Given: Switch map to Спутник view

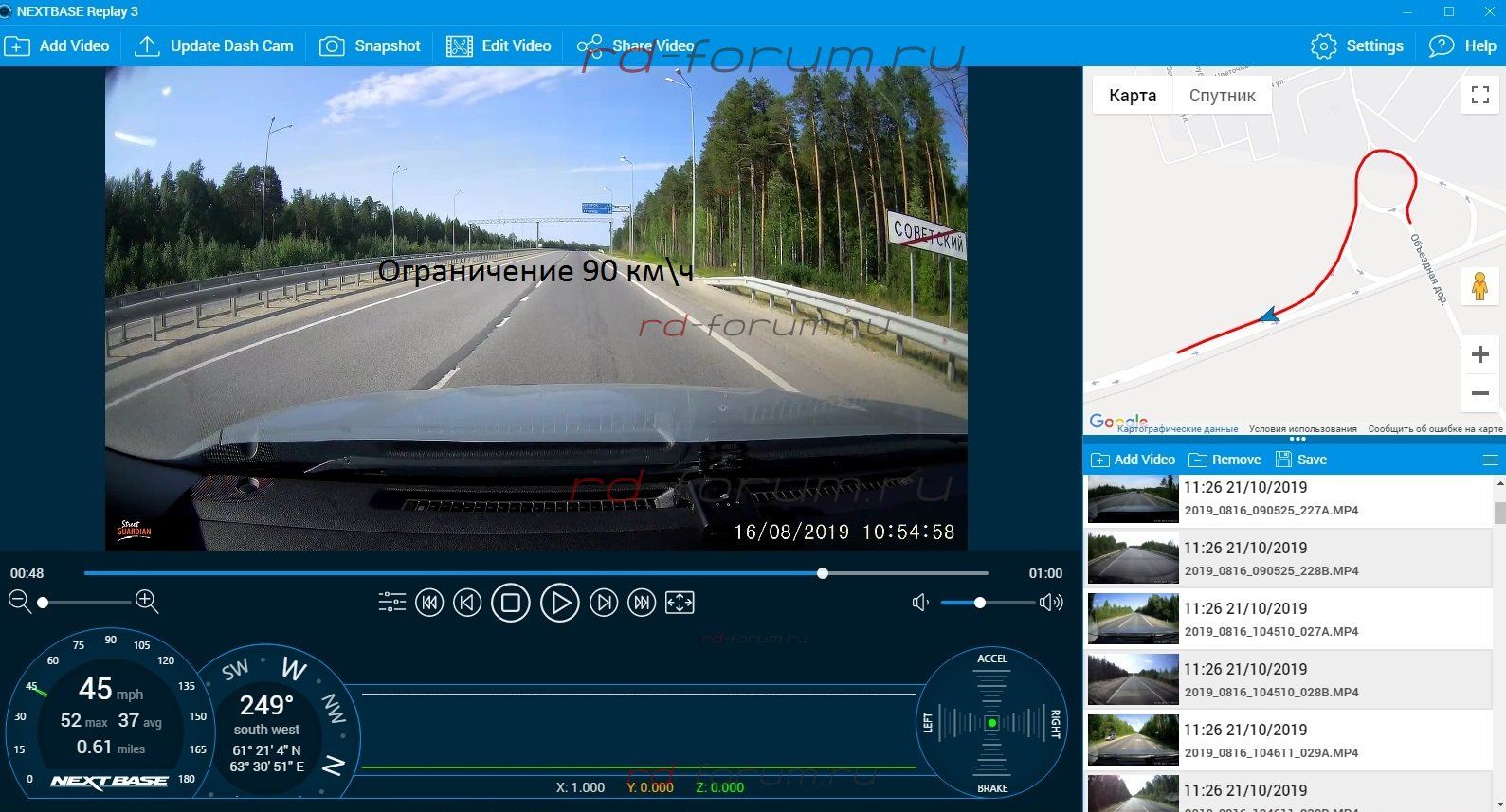Looking at the screenshot, I should click(x=1222, y=96).
